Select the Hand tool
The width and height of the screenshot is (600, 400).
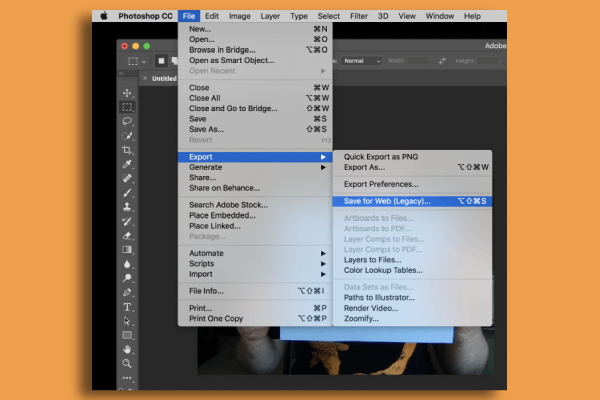127,349
